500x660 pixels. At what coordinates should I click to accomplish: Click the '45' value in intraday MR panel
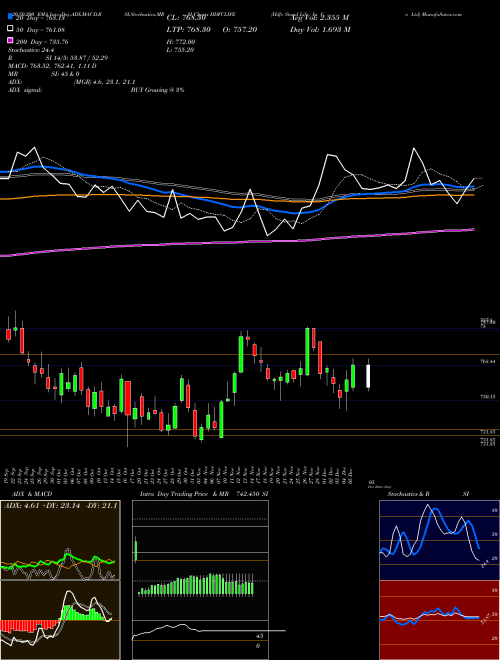260,636
